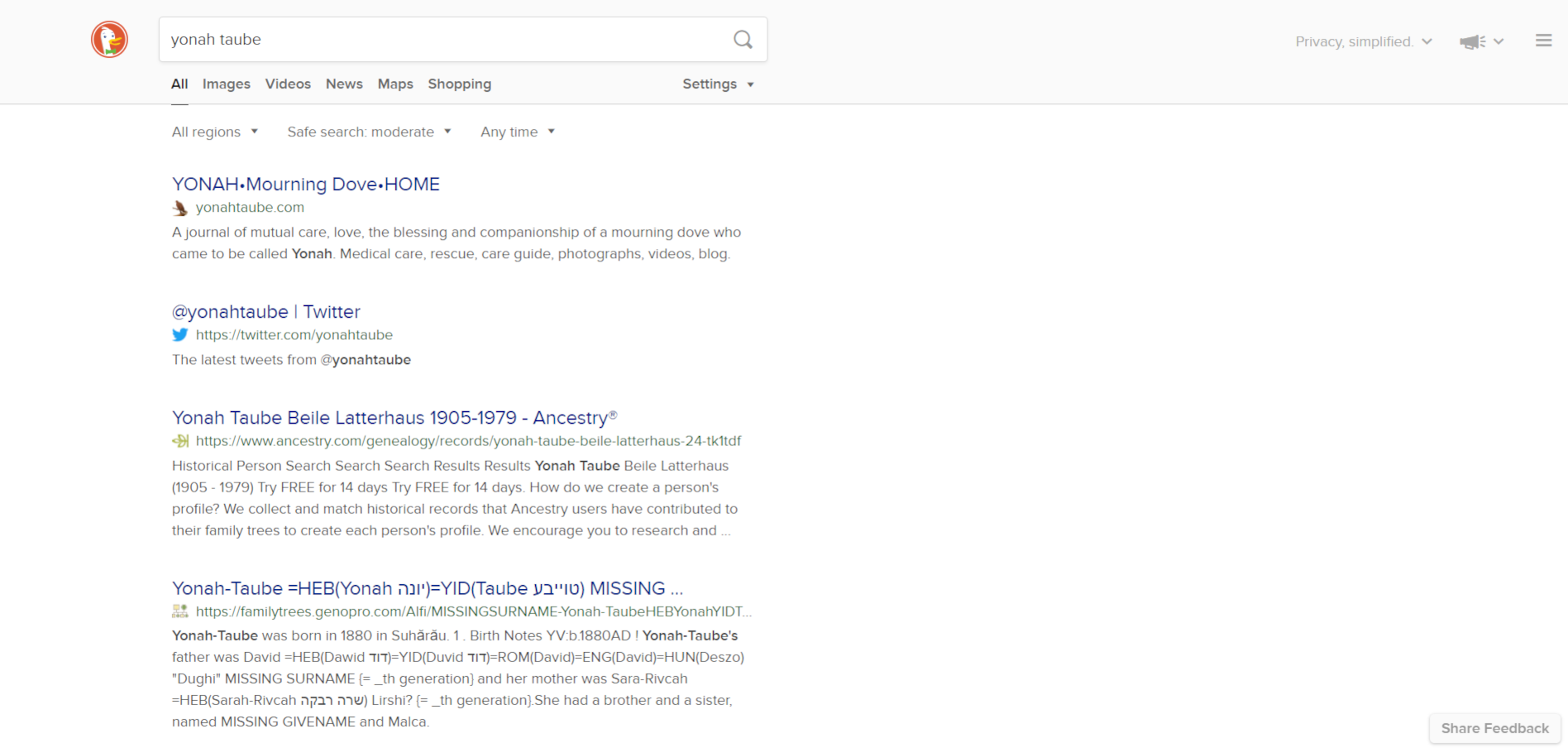Switch to the Videos tab
1568x748 pixels.
288,84
